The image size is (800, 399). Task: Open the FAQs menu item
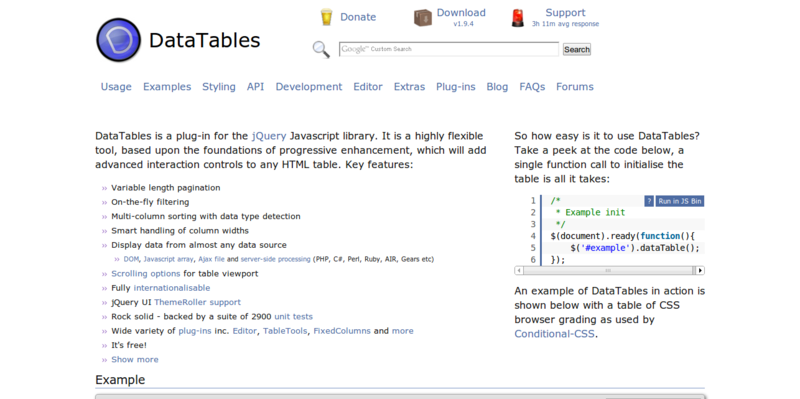(532, 87)
